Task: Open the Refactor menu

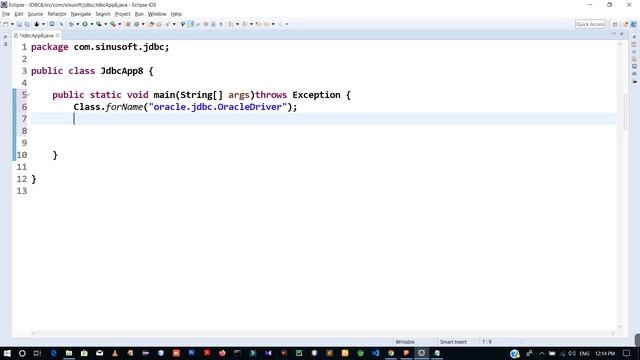Action: [57, 14]
